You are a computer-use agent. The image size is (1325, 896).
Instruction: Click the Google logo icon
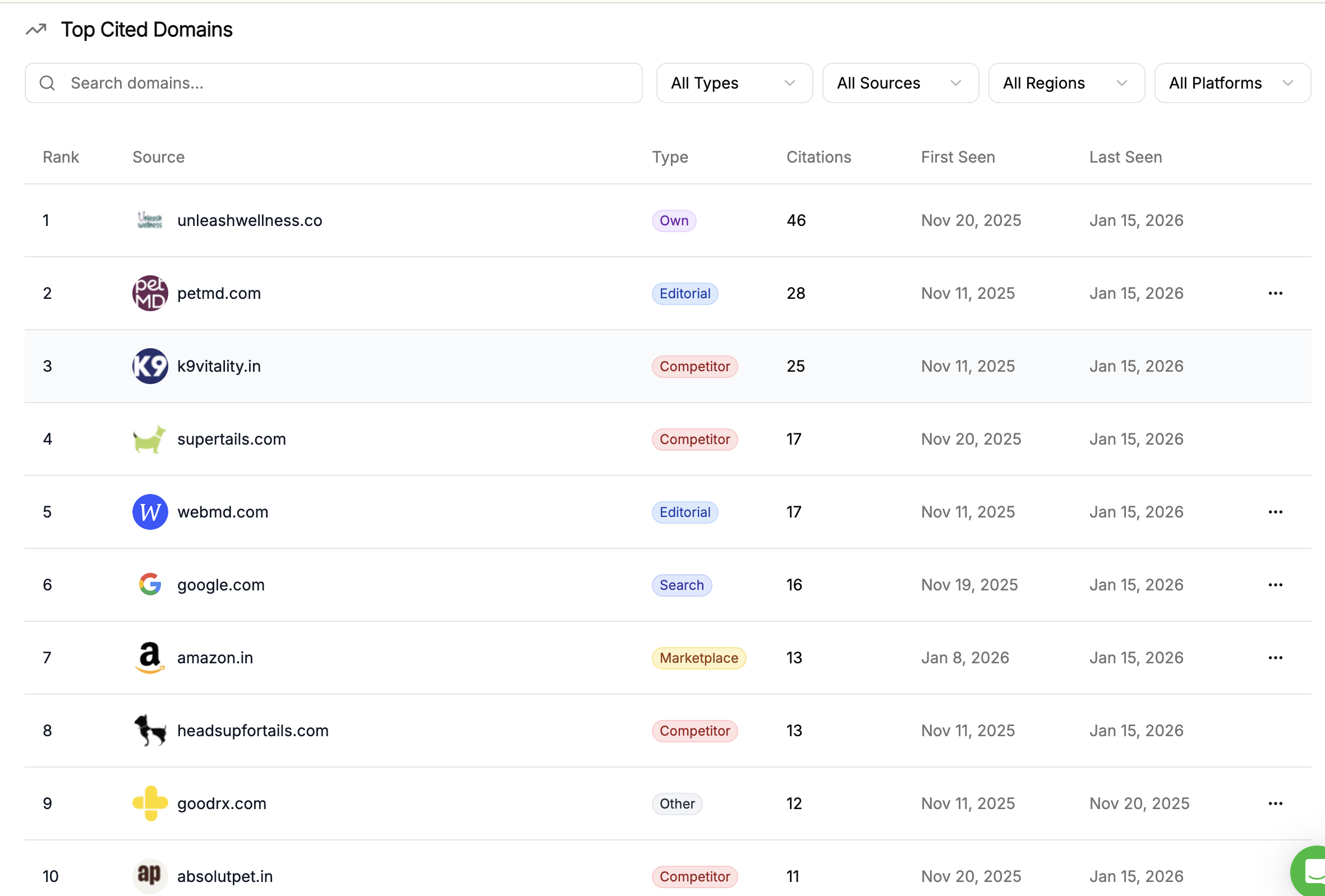(x=150, y=584)
